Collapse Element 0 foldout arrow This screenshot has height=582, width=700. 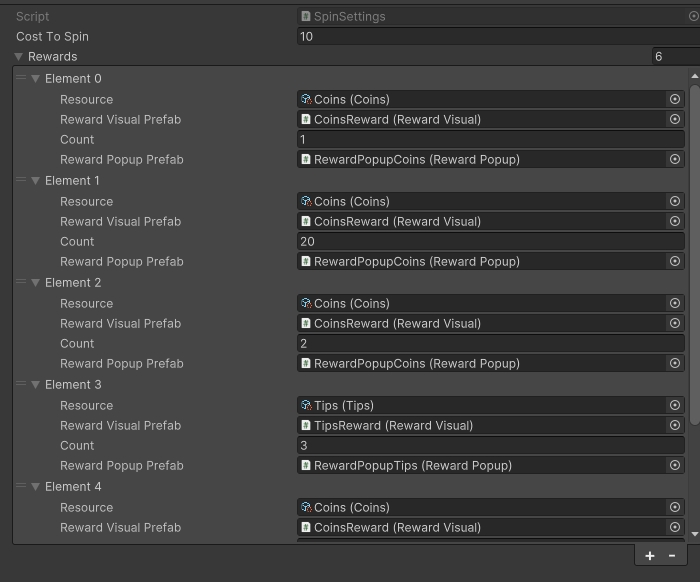point(36,79)
